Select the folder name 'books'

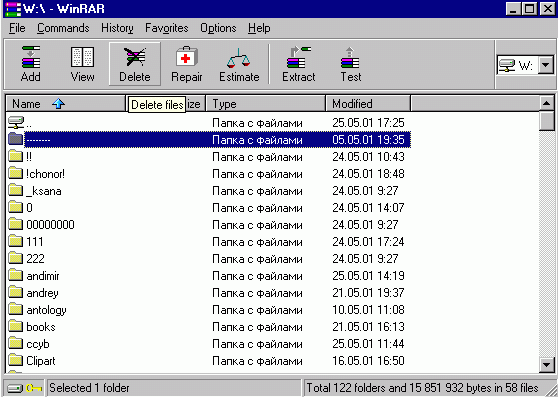[41, 327]
